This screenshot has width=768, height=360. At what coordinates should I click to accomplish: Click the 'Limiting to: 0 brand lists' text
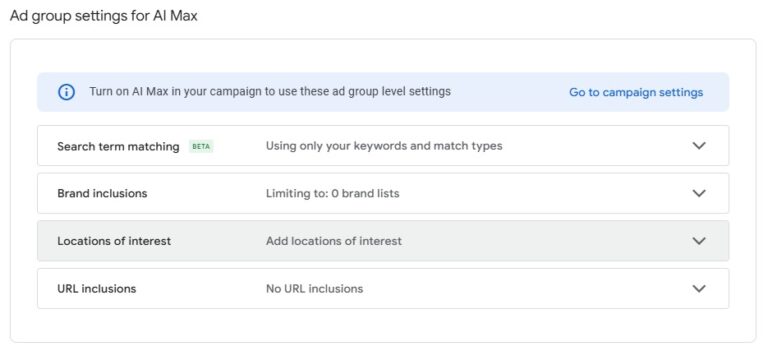tap(333, 193)
